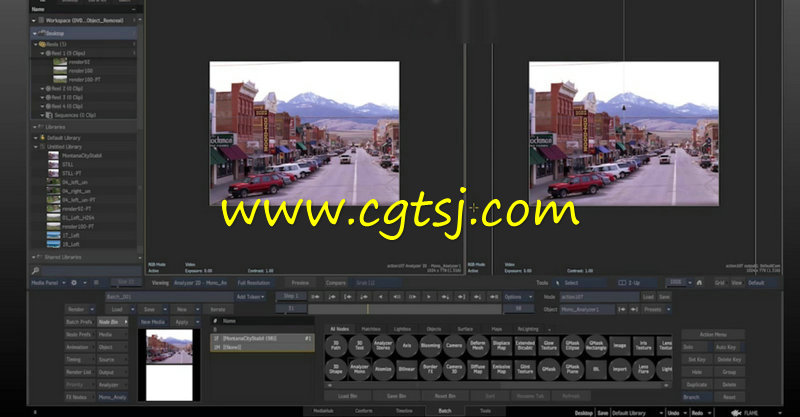Collapse the Desktop tree item
Viewport: 800px width, 417px height.
(x=35, y=33)
